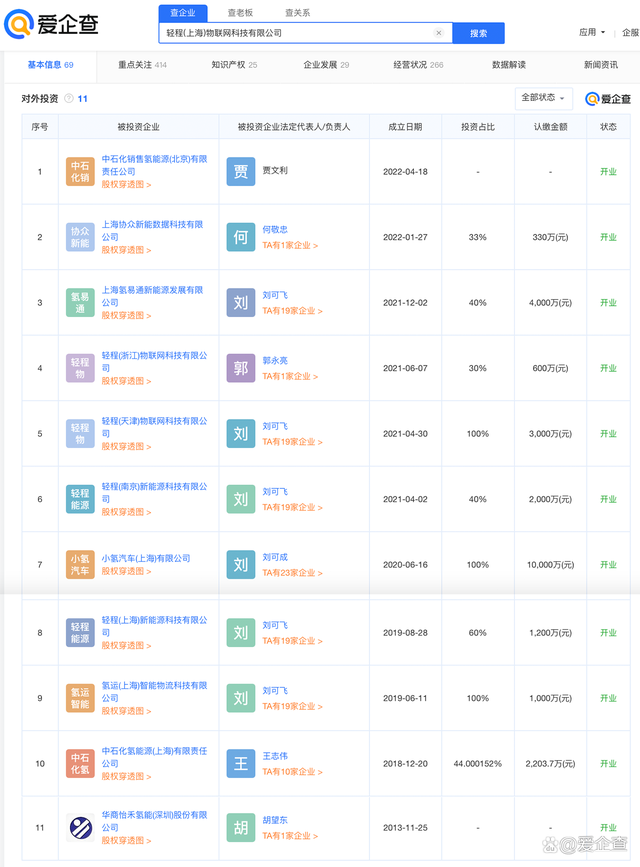
Task: Click 王志伟 representative name
Action: (x=275, y=756)
